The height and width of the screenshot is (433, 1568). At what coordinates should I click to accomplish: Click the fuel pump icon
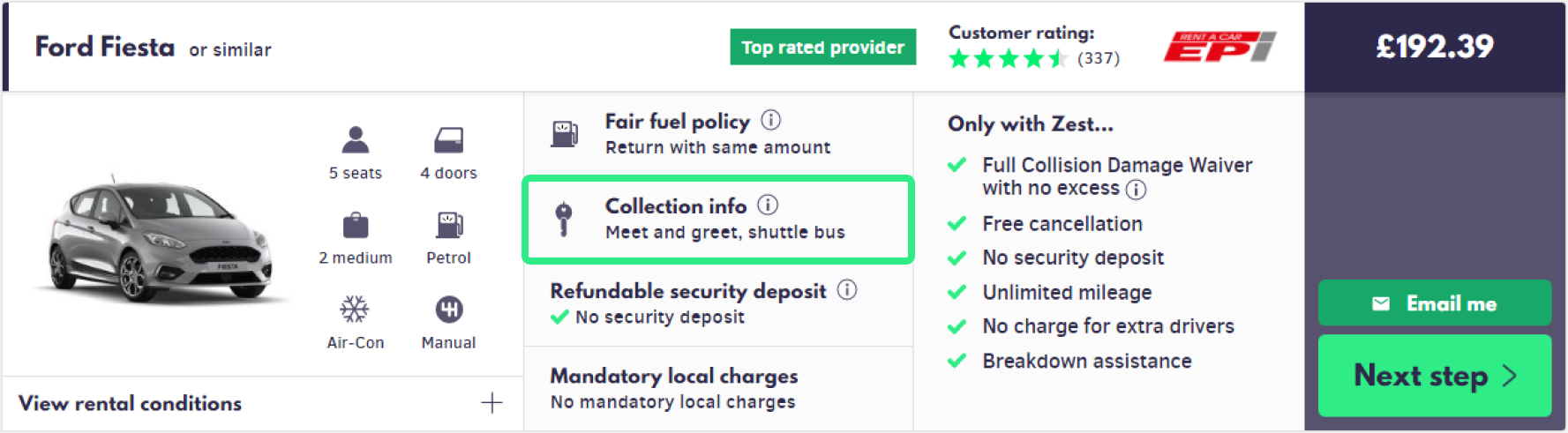pos(564,133)
